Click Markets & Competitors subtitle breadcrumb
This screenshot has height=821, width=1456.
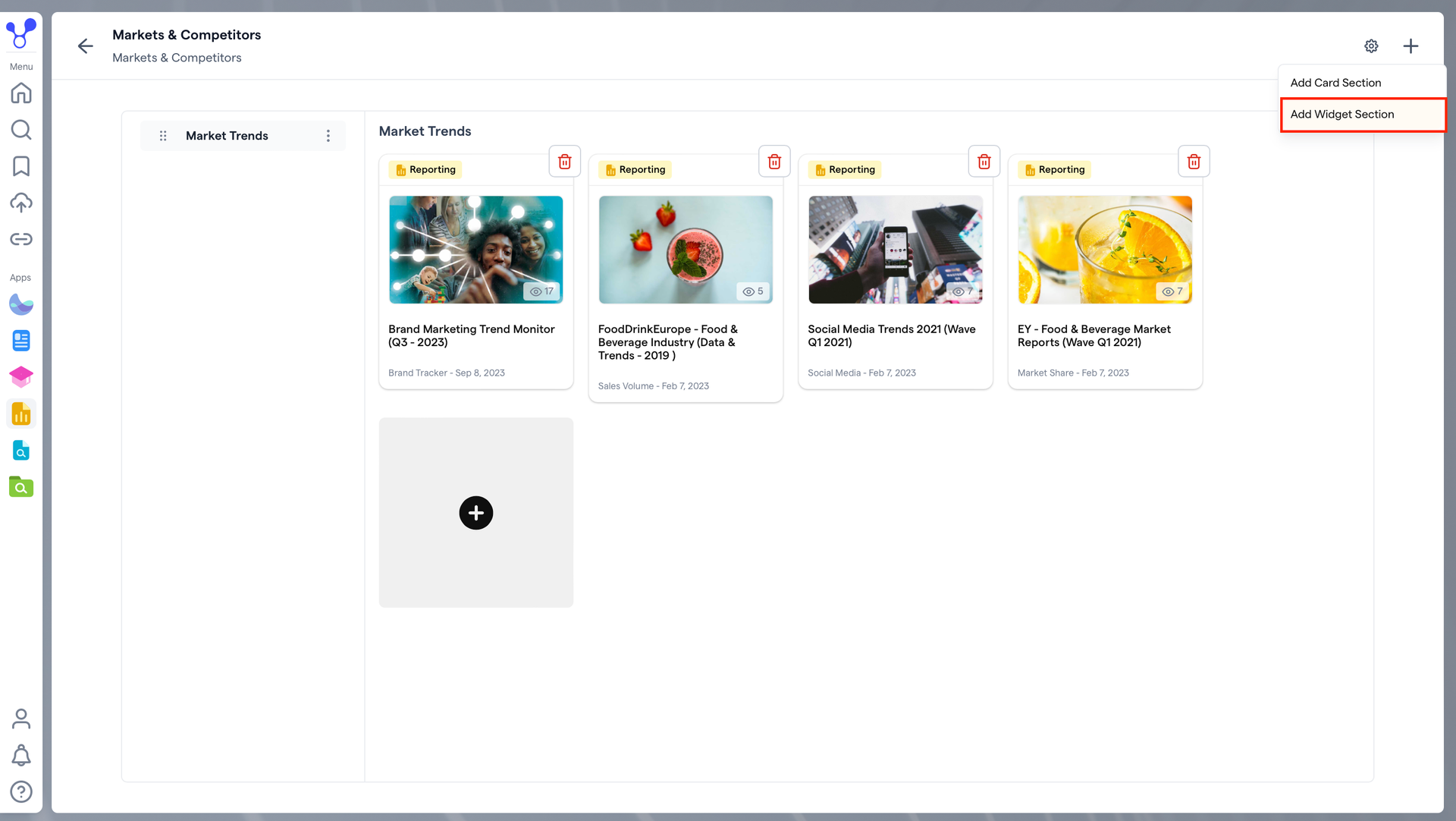[x=177, y=58]
